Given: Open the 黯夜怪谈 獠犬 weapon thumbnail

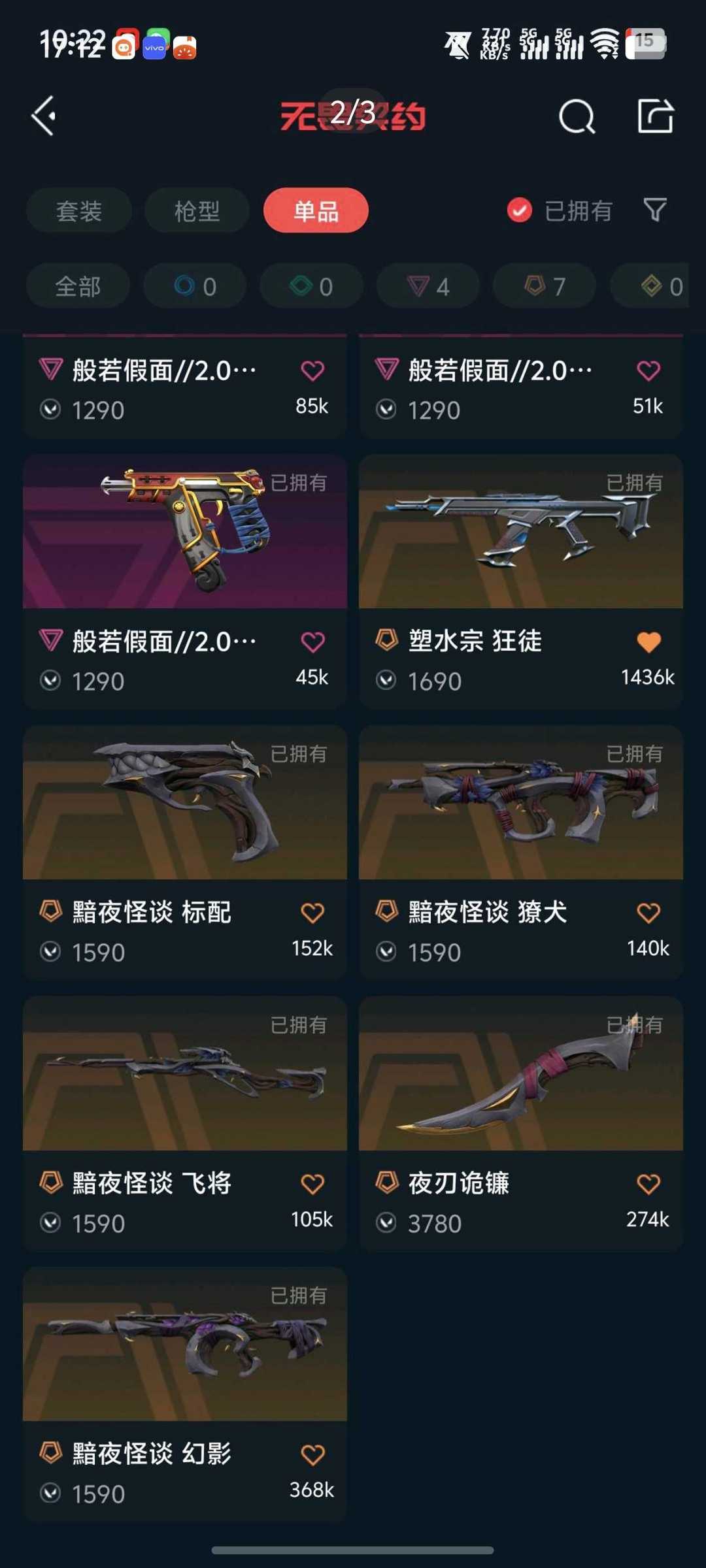Looking at the screenshot, I should (521, 802).
